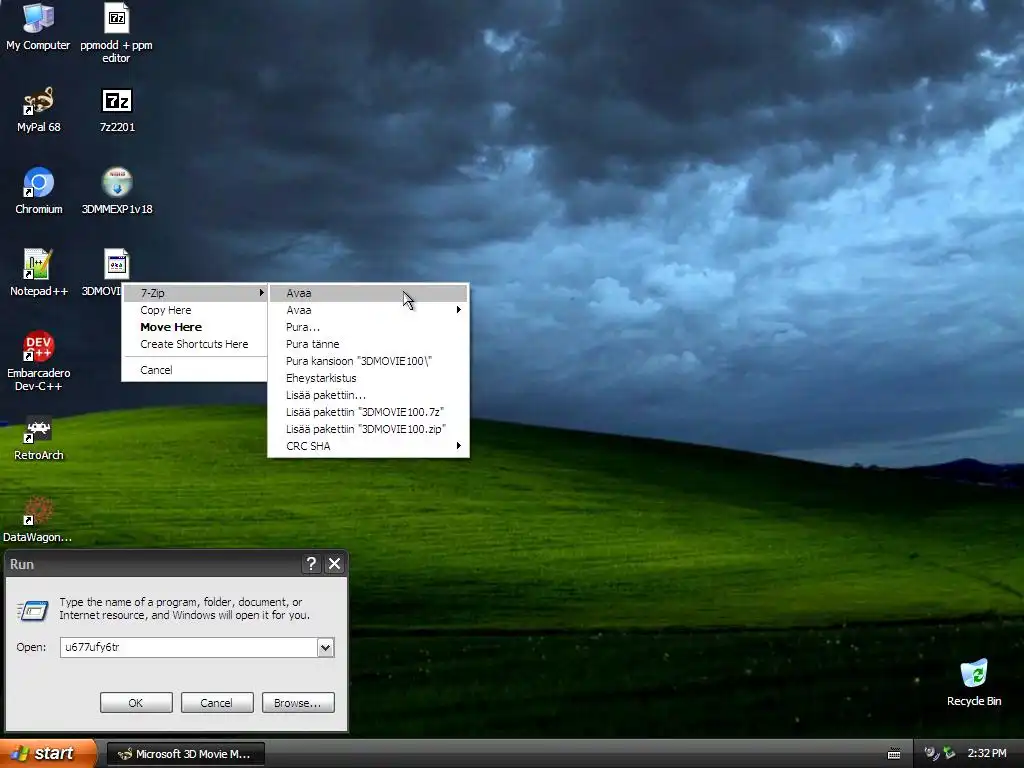This screenshot has width=1024, height=768.
Task: Choose Create Shortcuts Here
Action: [x=195, y=344]
